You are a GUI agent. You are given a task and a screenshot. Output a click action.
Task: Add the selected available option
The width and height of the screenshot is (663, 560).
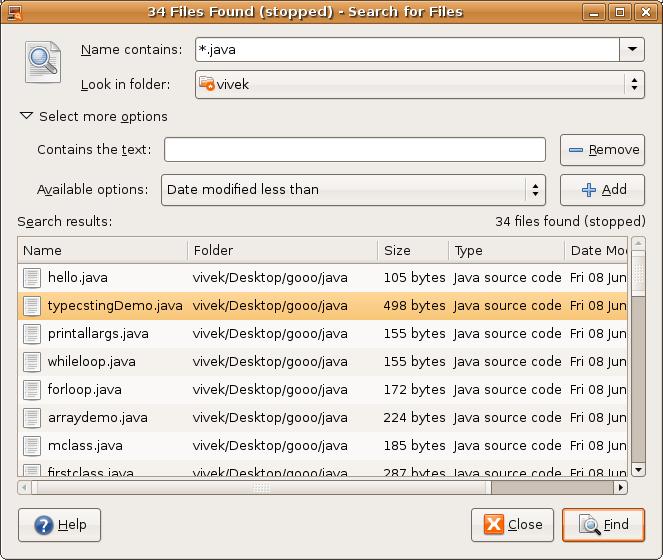coord(603,190)
